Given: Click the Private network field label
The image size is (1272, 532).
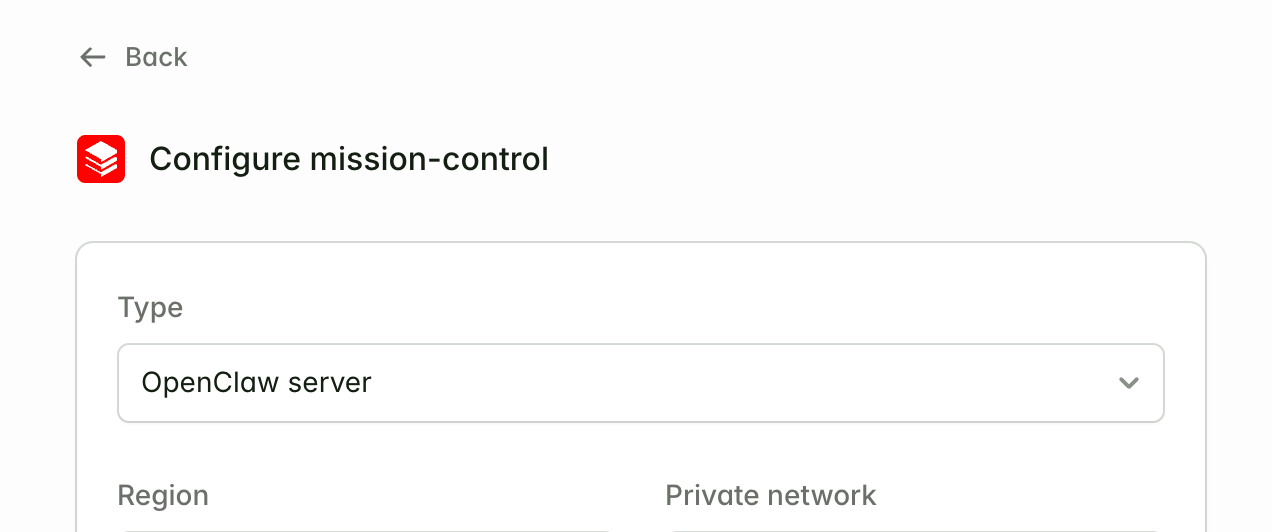Looking at the screenshot, I should pyautogui.click(x=770, y=495).
